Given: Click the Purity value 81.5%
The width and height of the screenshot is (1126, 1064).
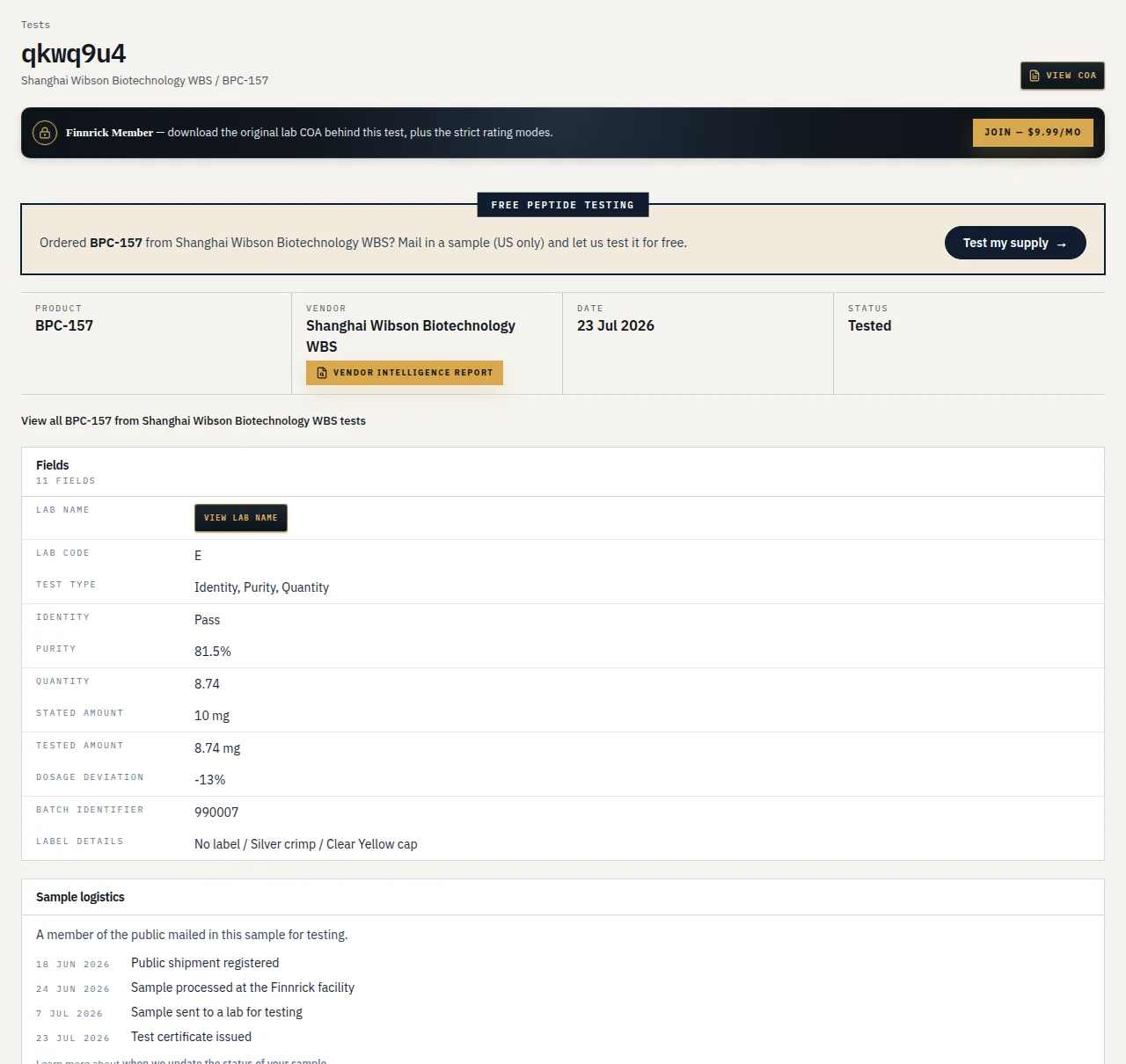Looking at the screenshot, I should [x=213, y=652].
